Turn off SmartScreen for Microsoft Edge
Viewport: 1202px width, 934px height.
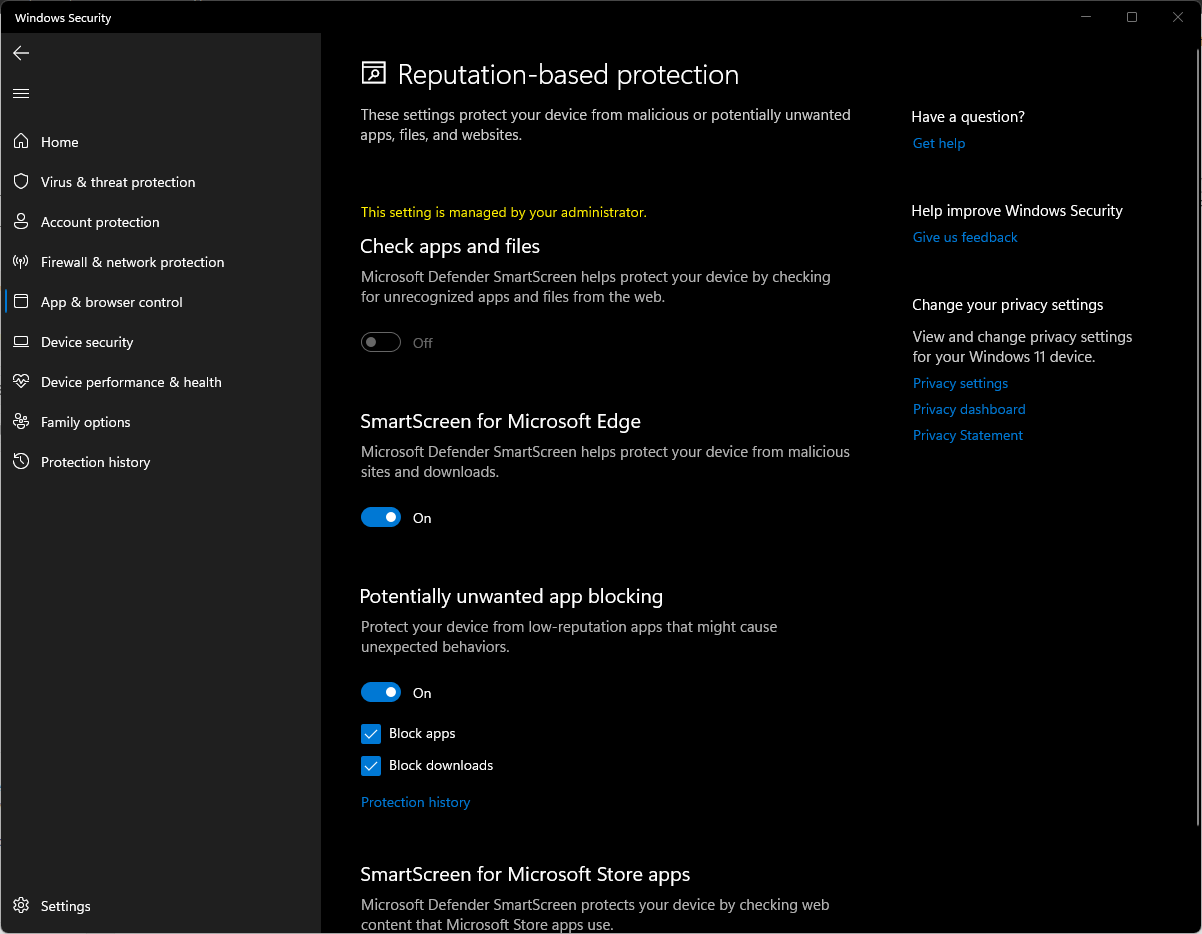point(381,517)
